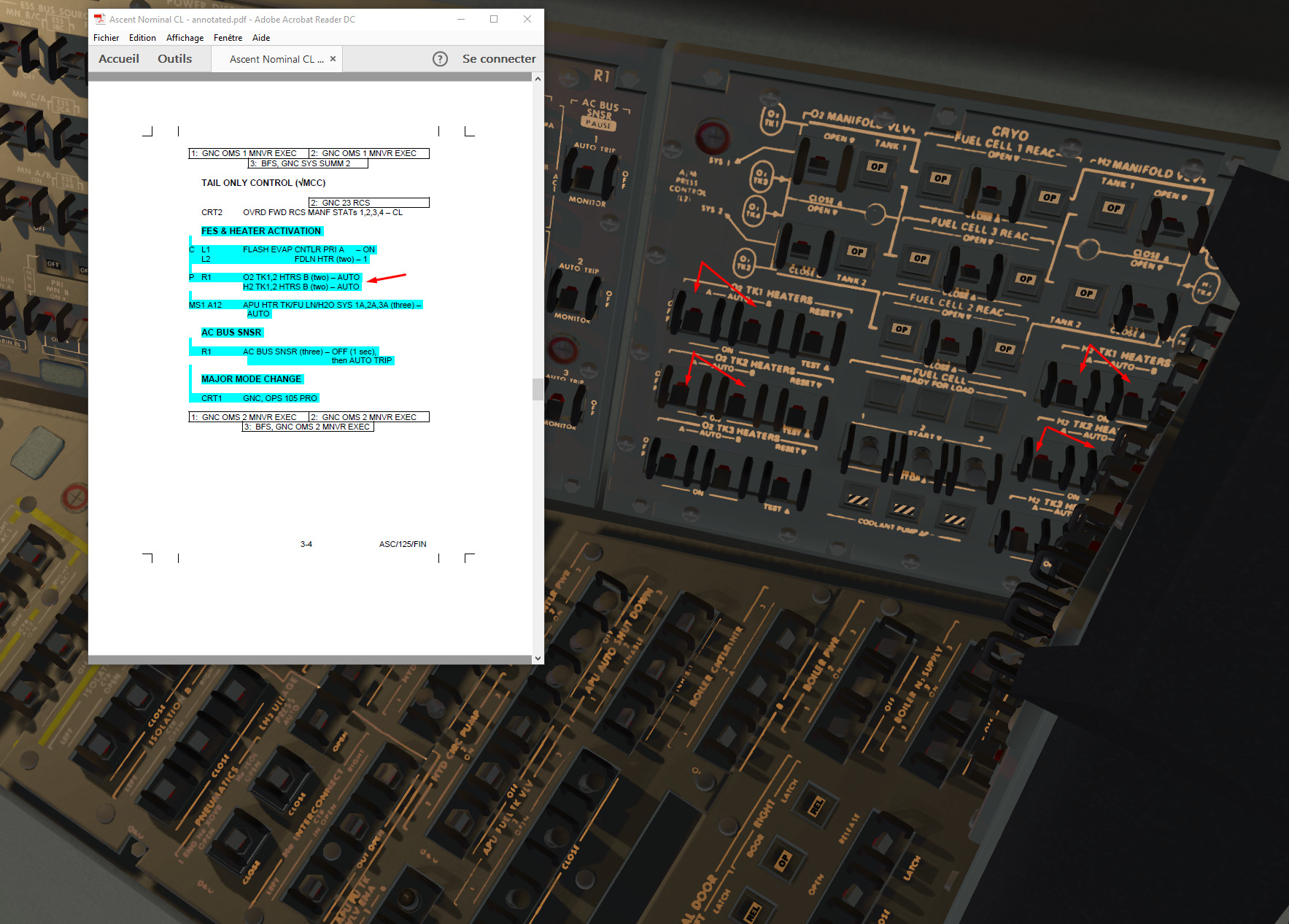Switch to the Outils tab
Screen dimensions: 1289x924
pos(175,59)
